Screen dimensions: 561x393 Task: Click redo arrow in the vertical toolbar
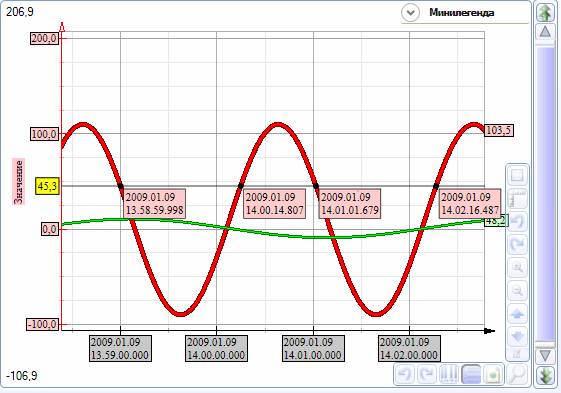[x=517, y=244]
